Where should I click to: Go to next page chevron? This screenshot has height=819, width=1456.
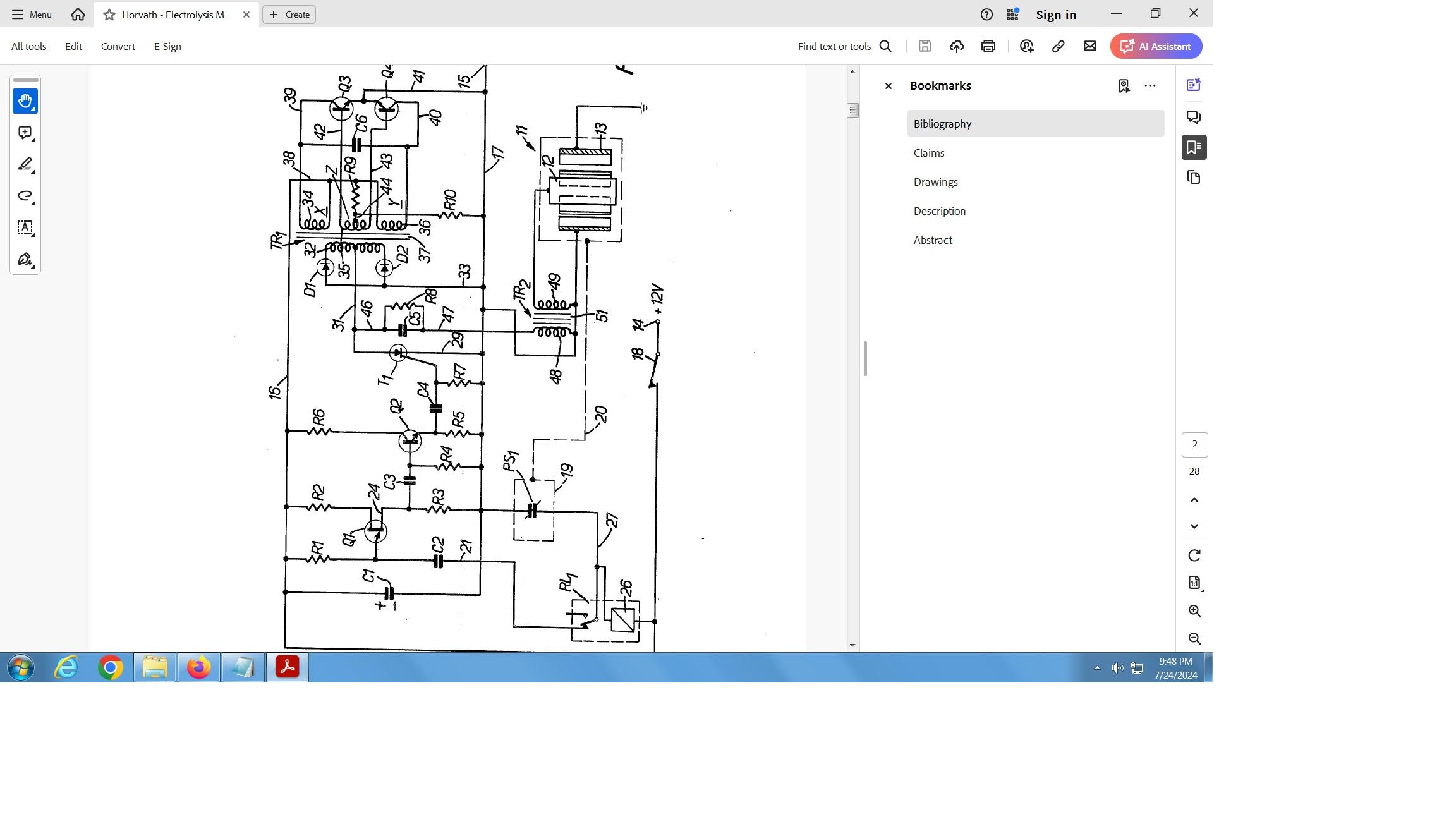(x=1194, y=526)
